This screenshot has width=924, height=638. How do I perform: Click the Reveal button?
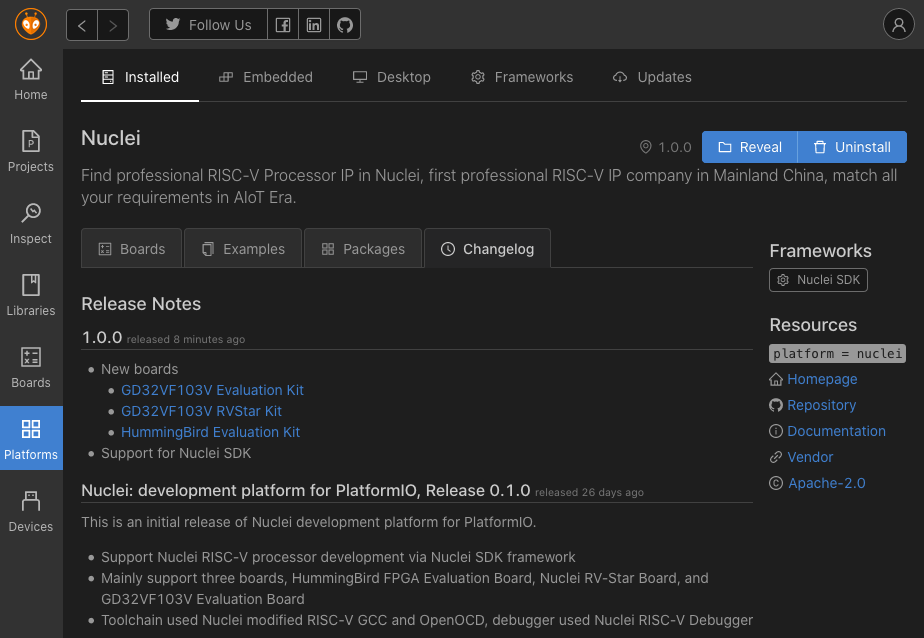[750, 147]
